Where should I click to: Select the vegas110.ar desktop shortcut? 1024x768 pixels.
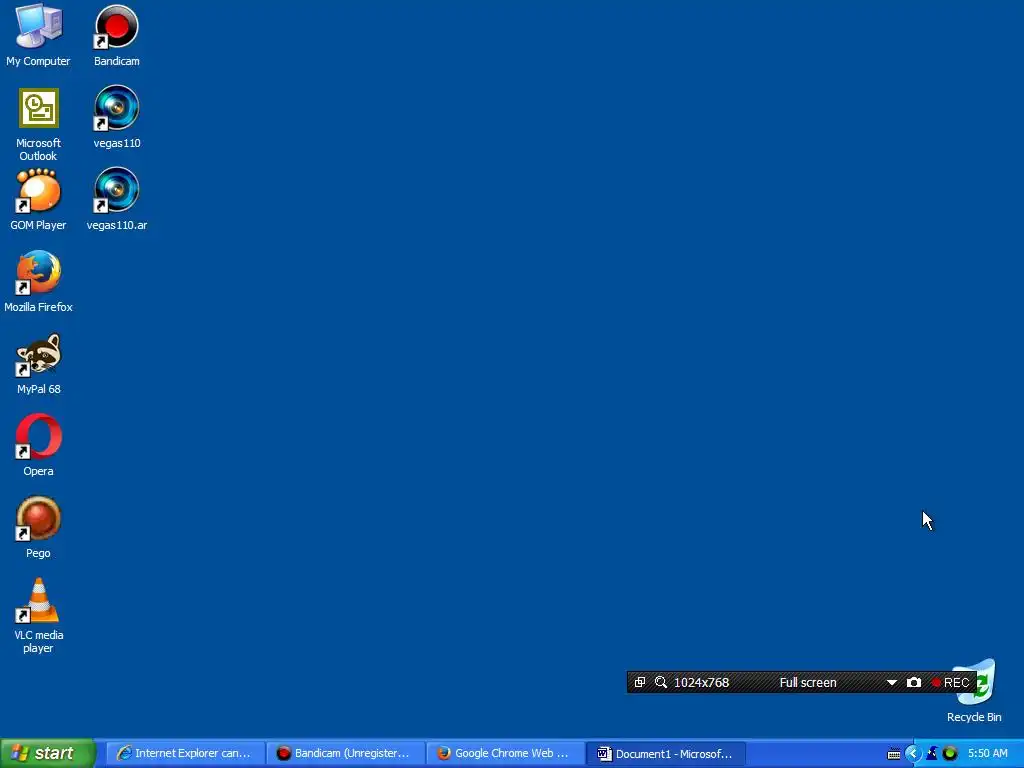116,200
